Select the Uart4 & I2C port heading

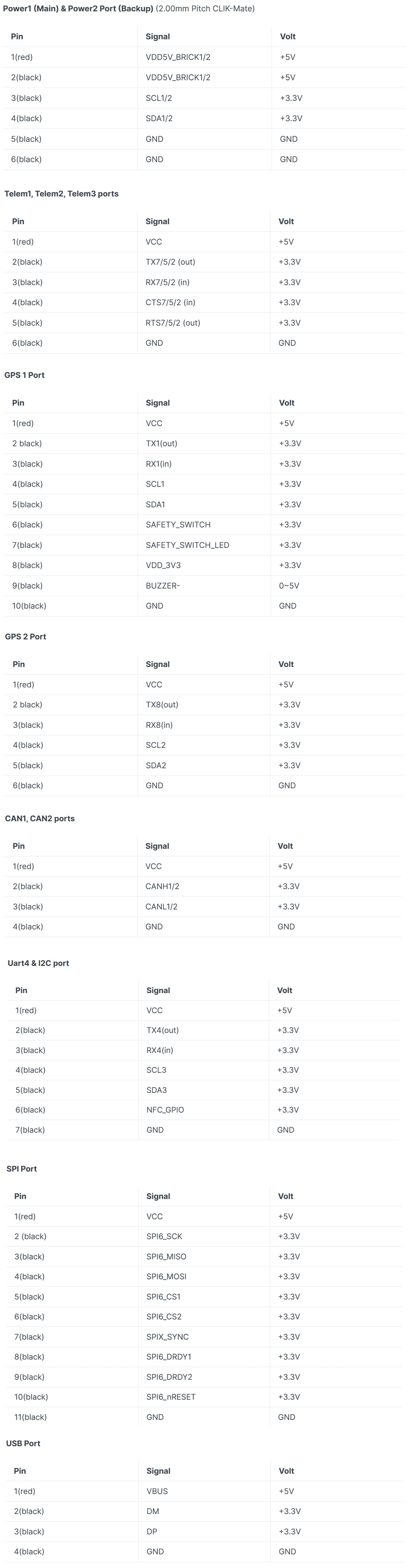point(38,963)
